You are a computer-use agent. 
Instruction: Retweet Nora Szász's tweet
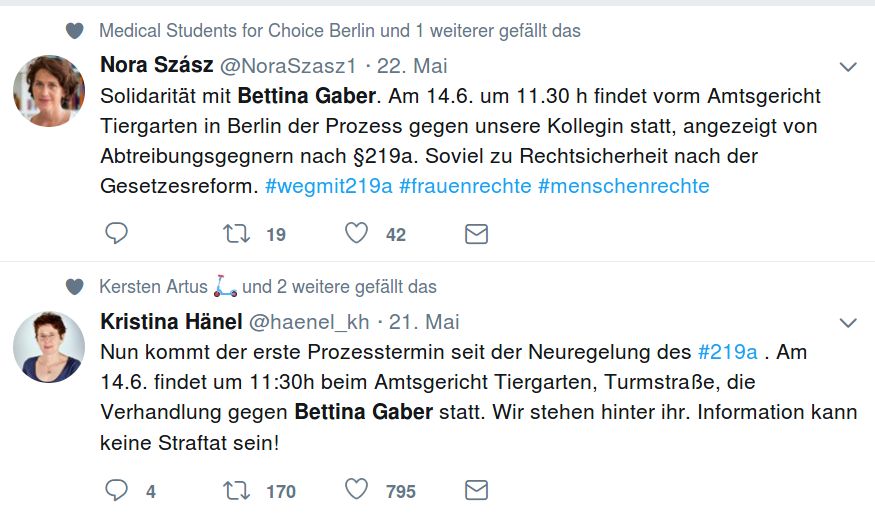[x=237, y=233]
